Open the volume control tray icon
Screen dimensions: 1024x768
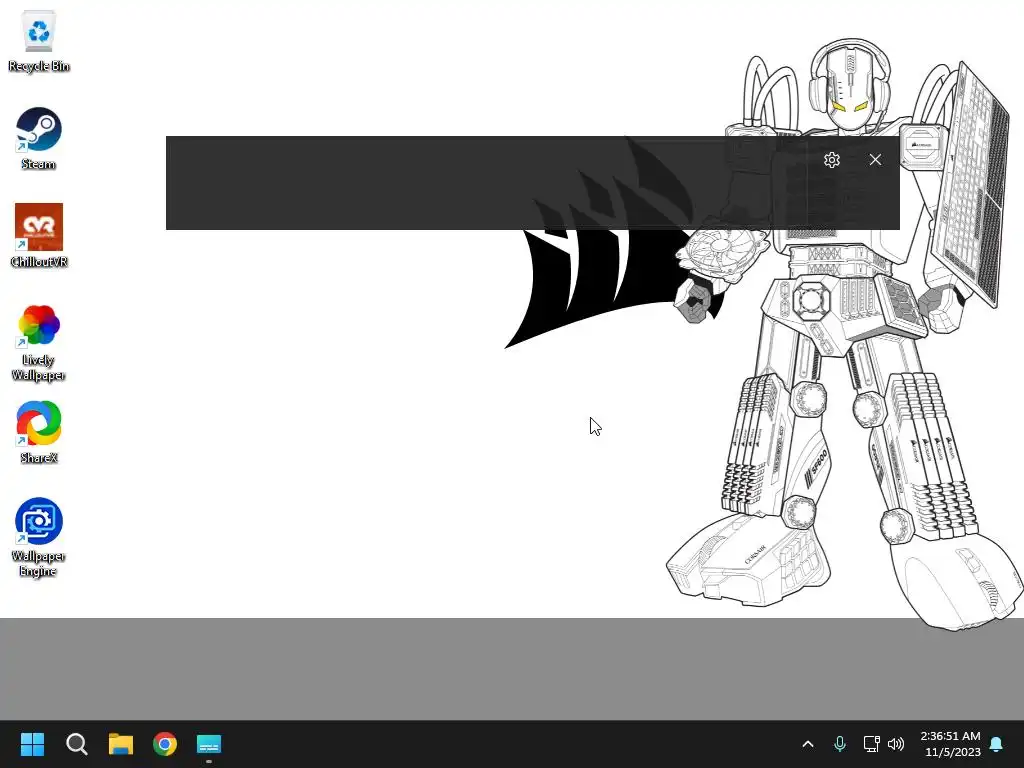click(x=896, y=744)
